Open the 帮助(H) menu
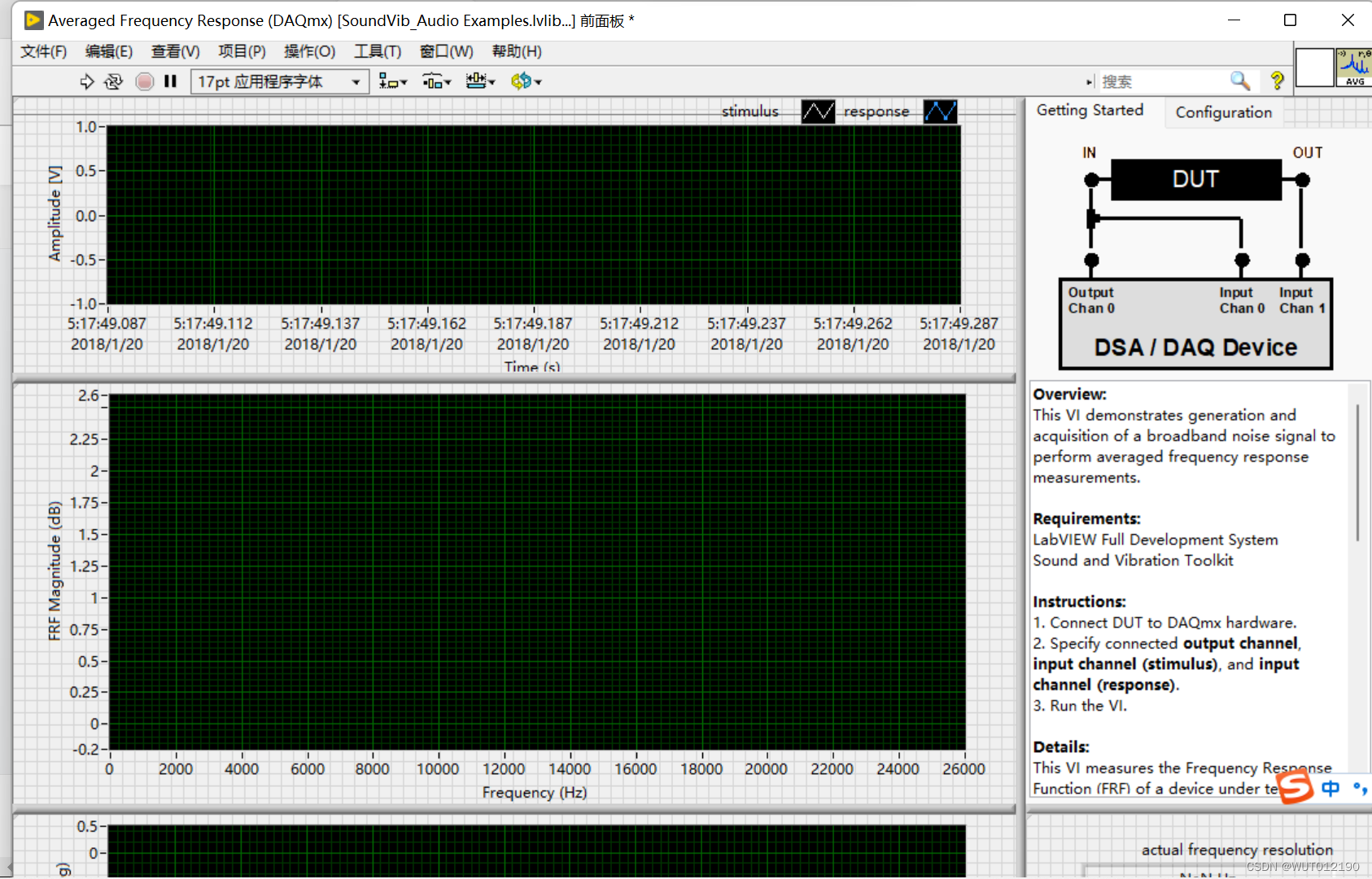Viewport: 1372px width, 879px height. 517,51
